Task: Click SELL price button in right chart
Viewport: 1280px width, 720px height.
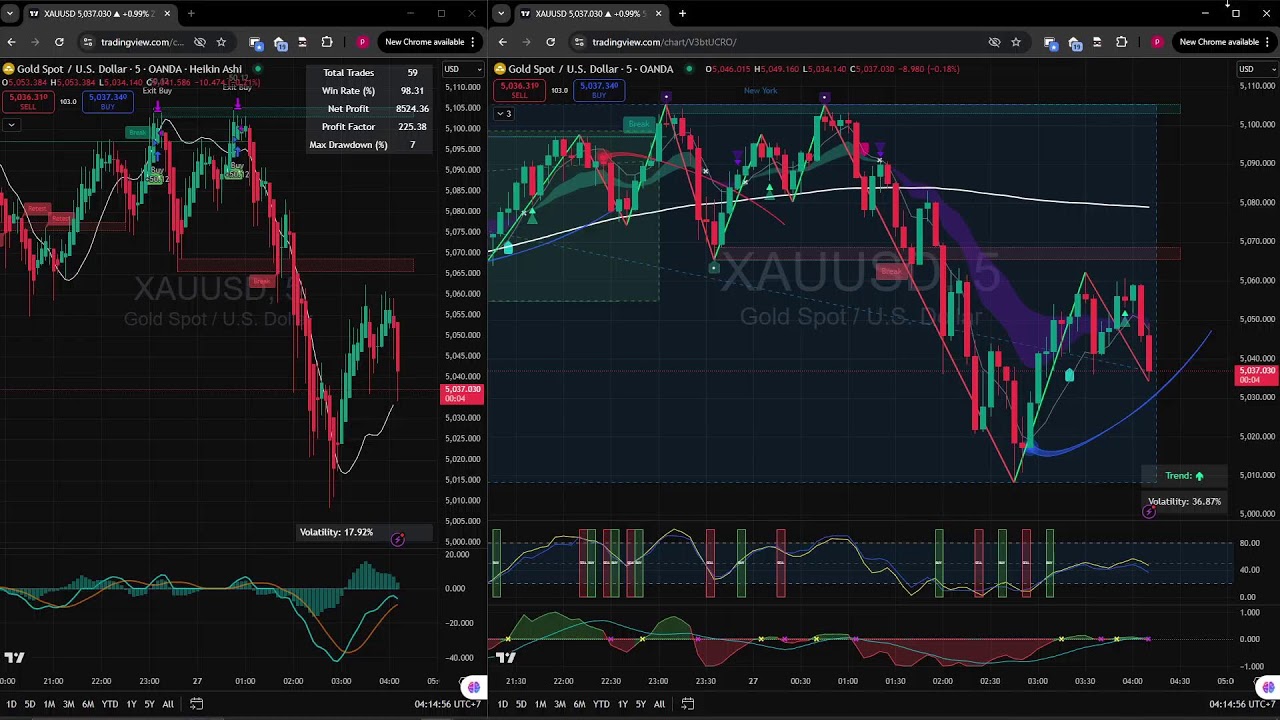Action: click(x=519, y=90)
